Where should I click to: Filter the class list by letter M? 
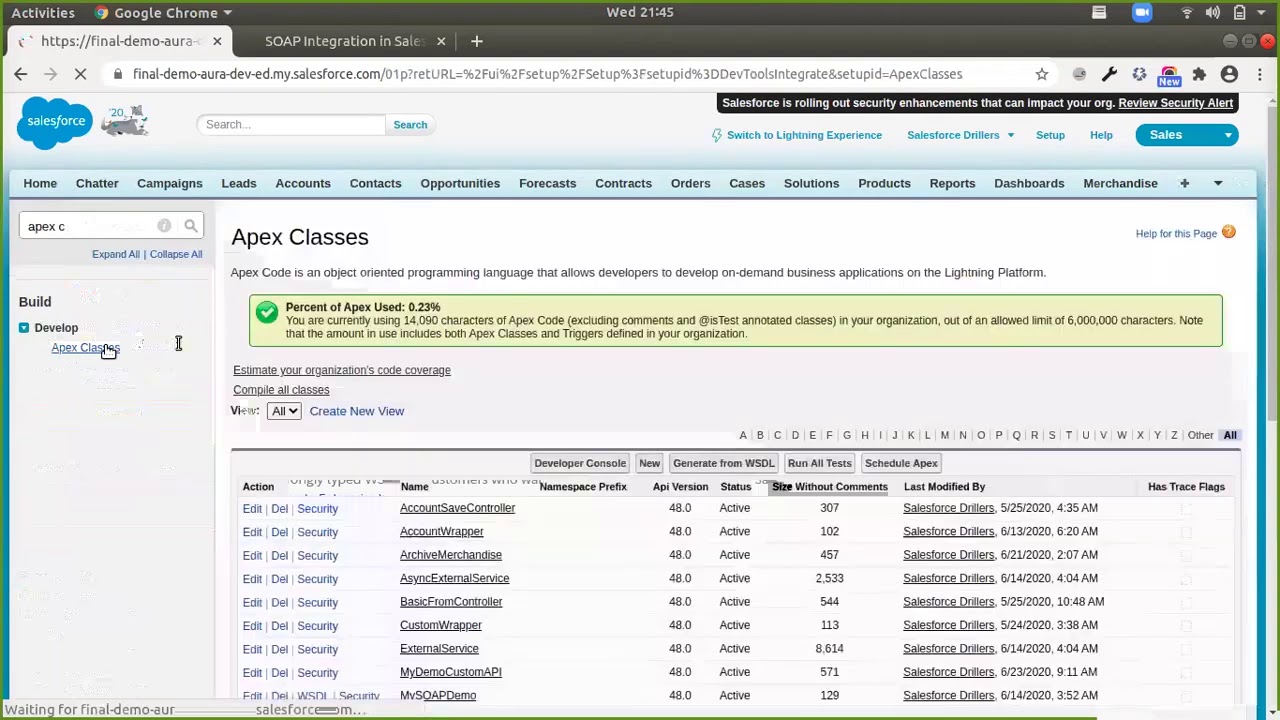pos(945,436)
